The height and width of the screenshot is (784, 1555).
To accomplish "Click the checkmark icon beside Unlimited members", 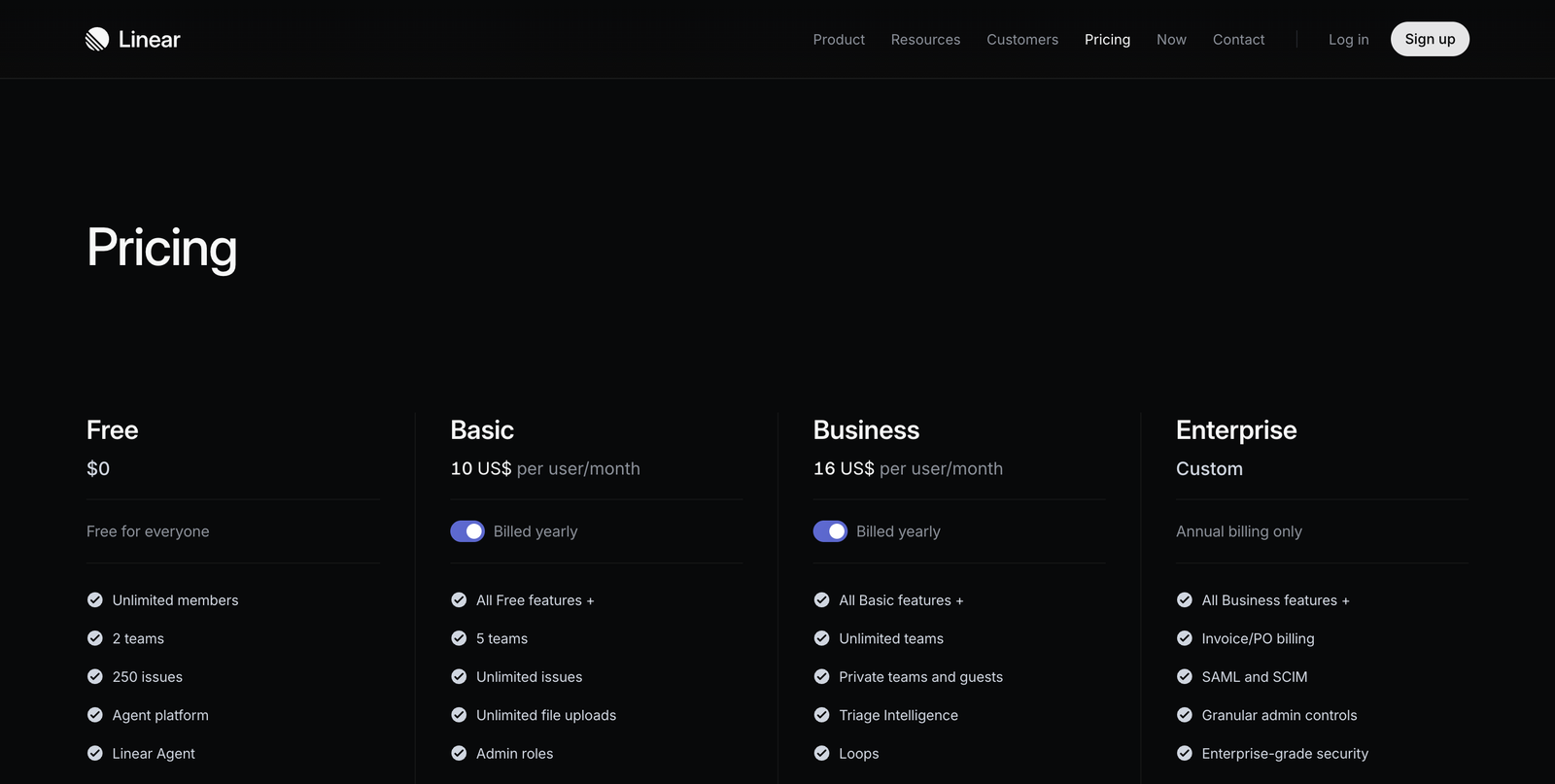I will point(95,600).
